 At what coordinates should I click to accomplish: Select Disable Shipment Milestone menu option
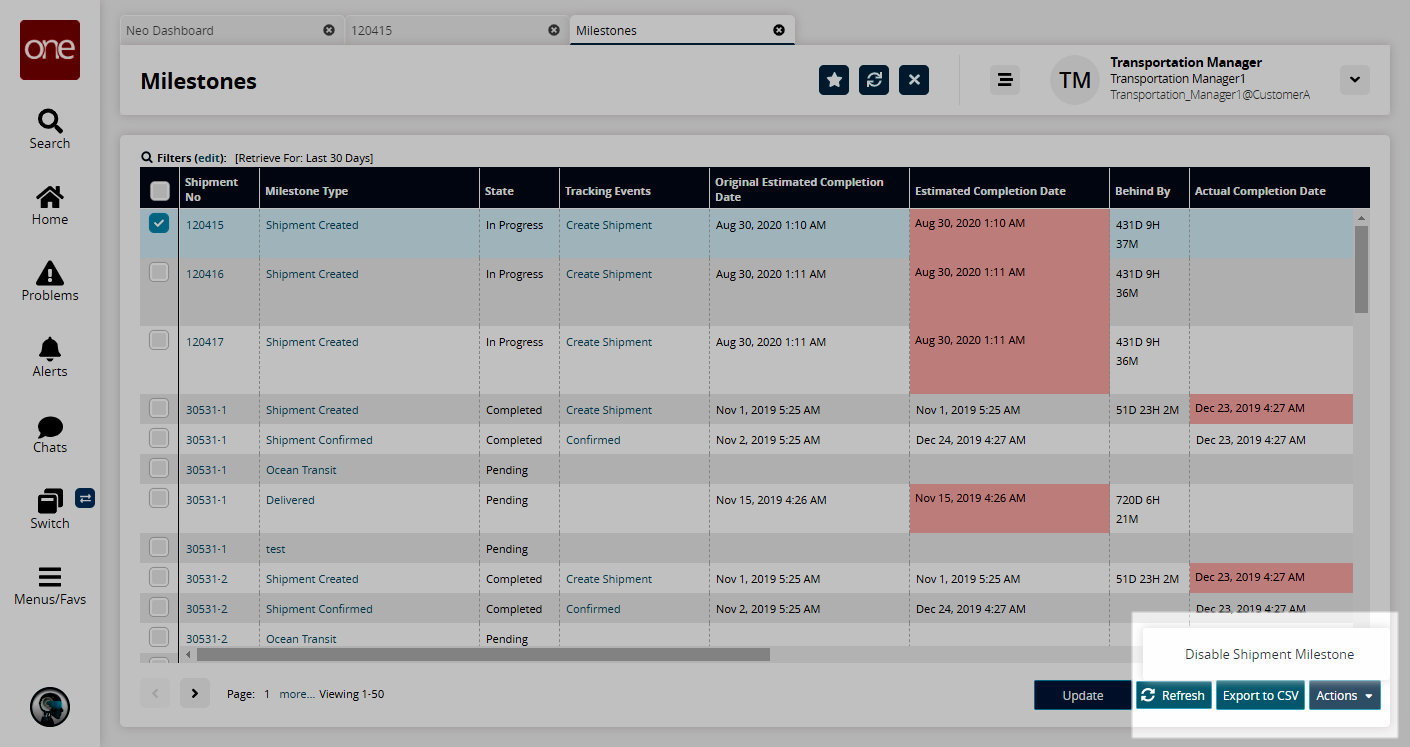[1269, 654]
